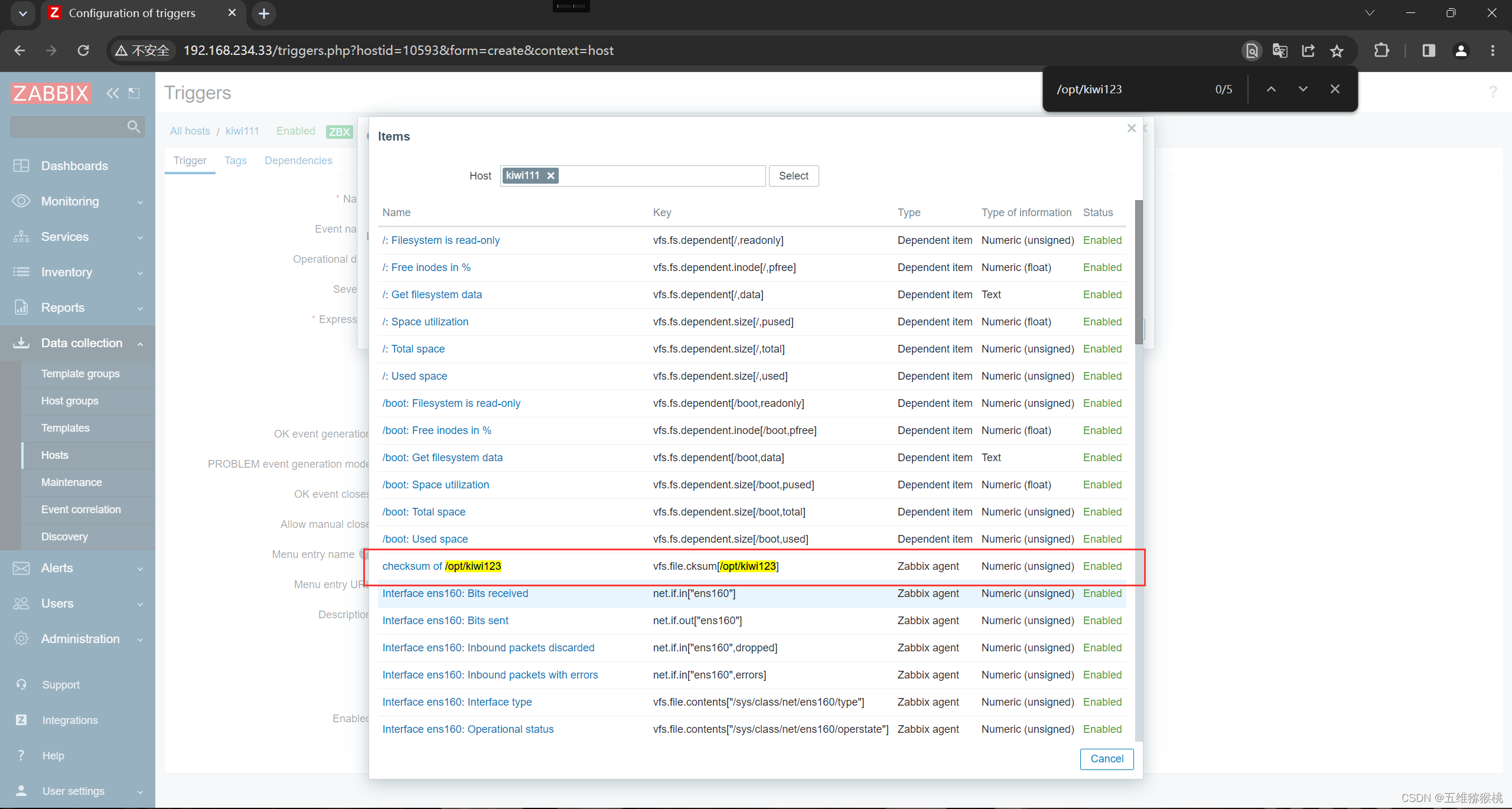The image size is (1512, 809).
Task: Close the Items dialog with X
Action: [1131, 128]
